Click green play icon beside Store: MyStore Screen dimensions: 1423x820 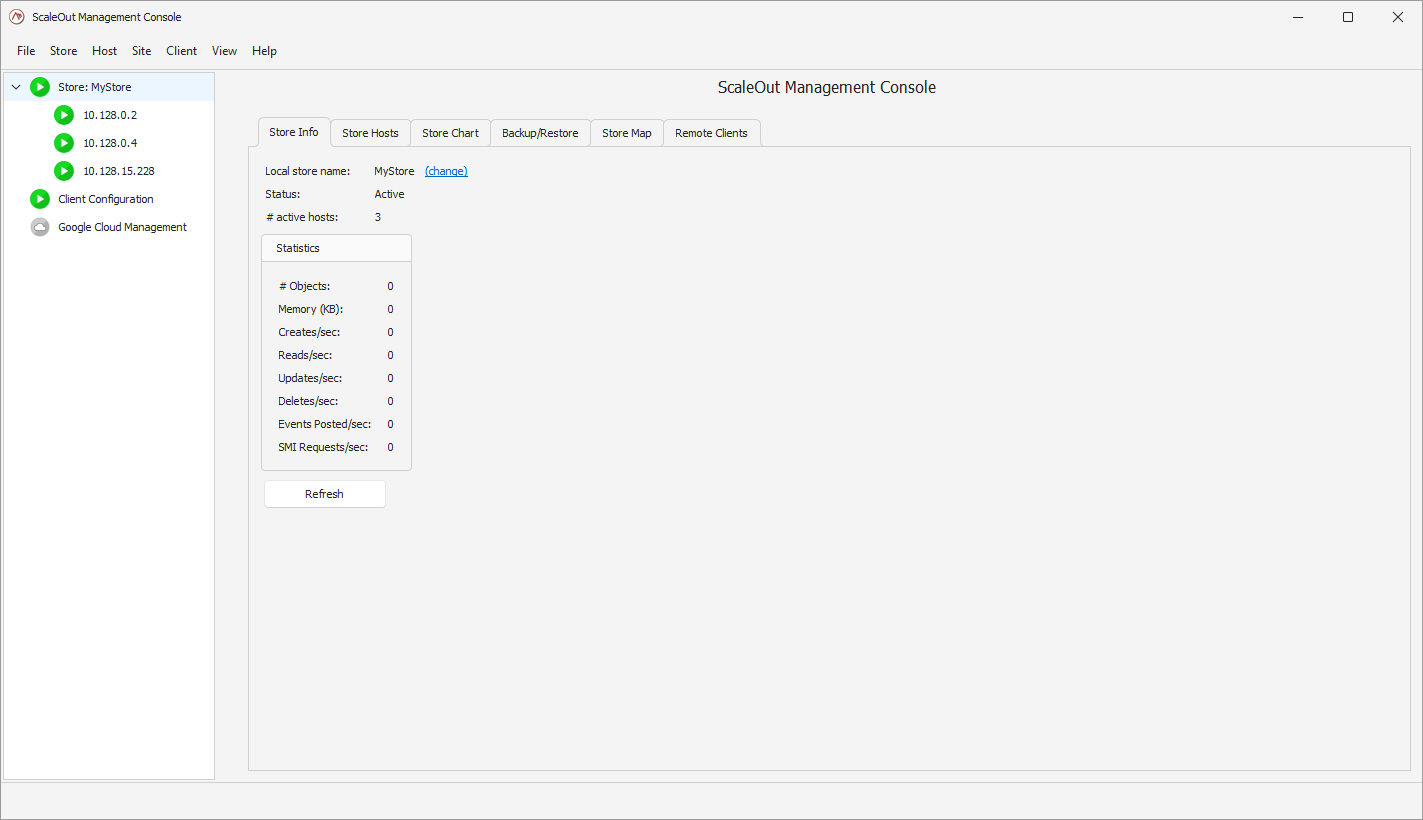(40, 87)
